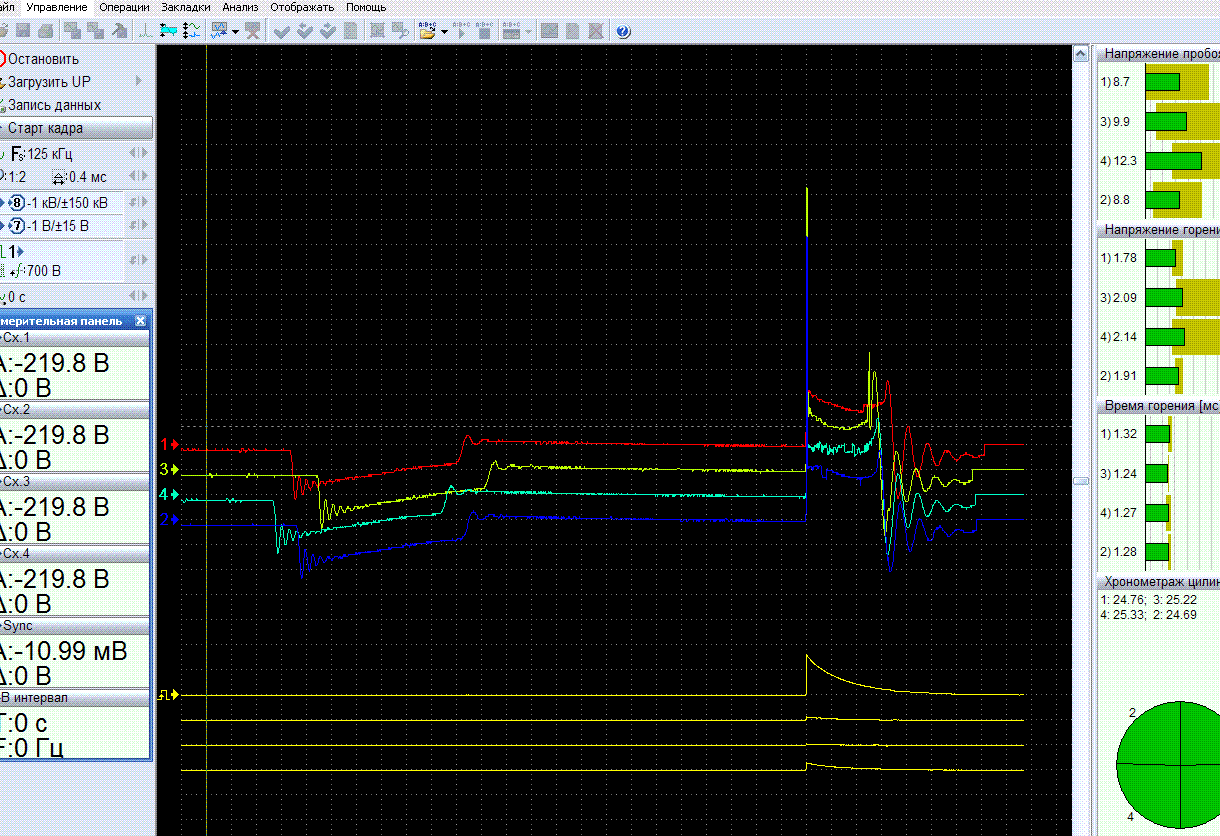This screenshot has width=1220, height=836.
Task: Click the round channel 8 icon
Action: point(15,203)
